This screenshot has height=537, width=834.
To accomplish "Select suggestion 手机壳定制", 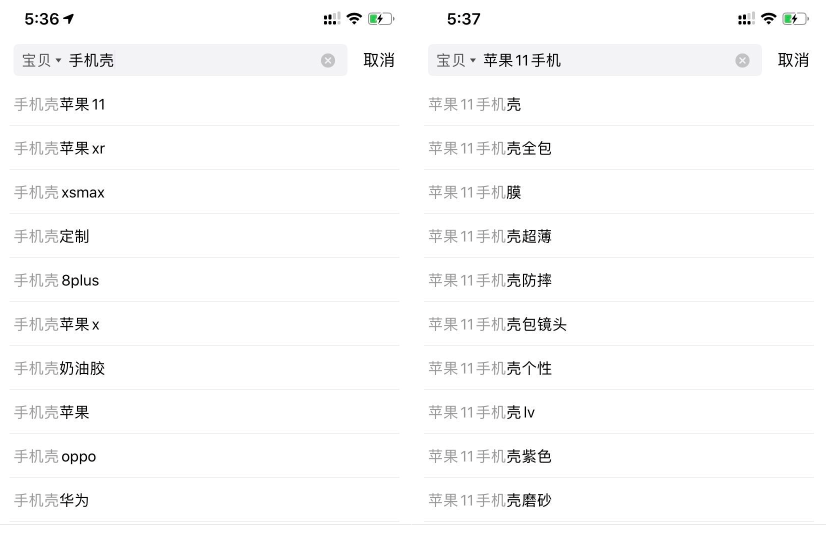I will [x=205, y=236].
